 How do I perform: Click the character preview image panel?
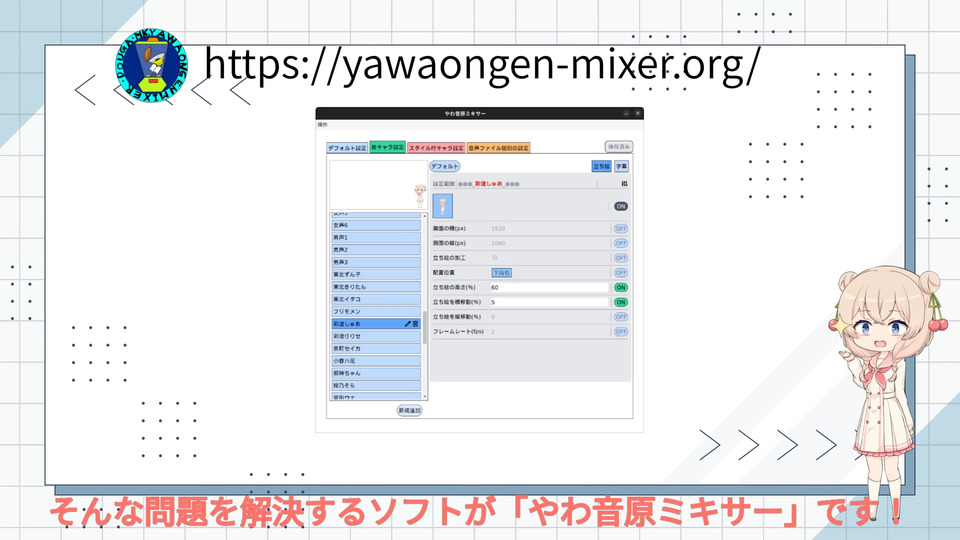[x=378, y=185]
